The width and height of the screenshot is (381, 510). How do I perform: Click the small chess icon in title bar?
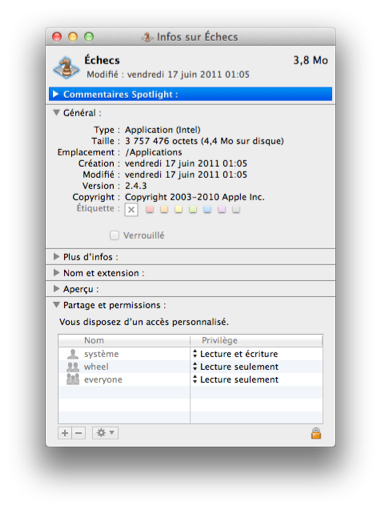pyautogui.click(x=147, y=37)
